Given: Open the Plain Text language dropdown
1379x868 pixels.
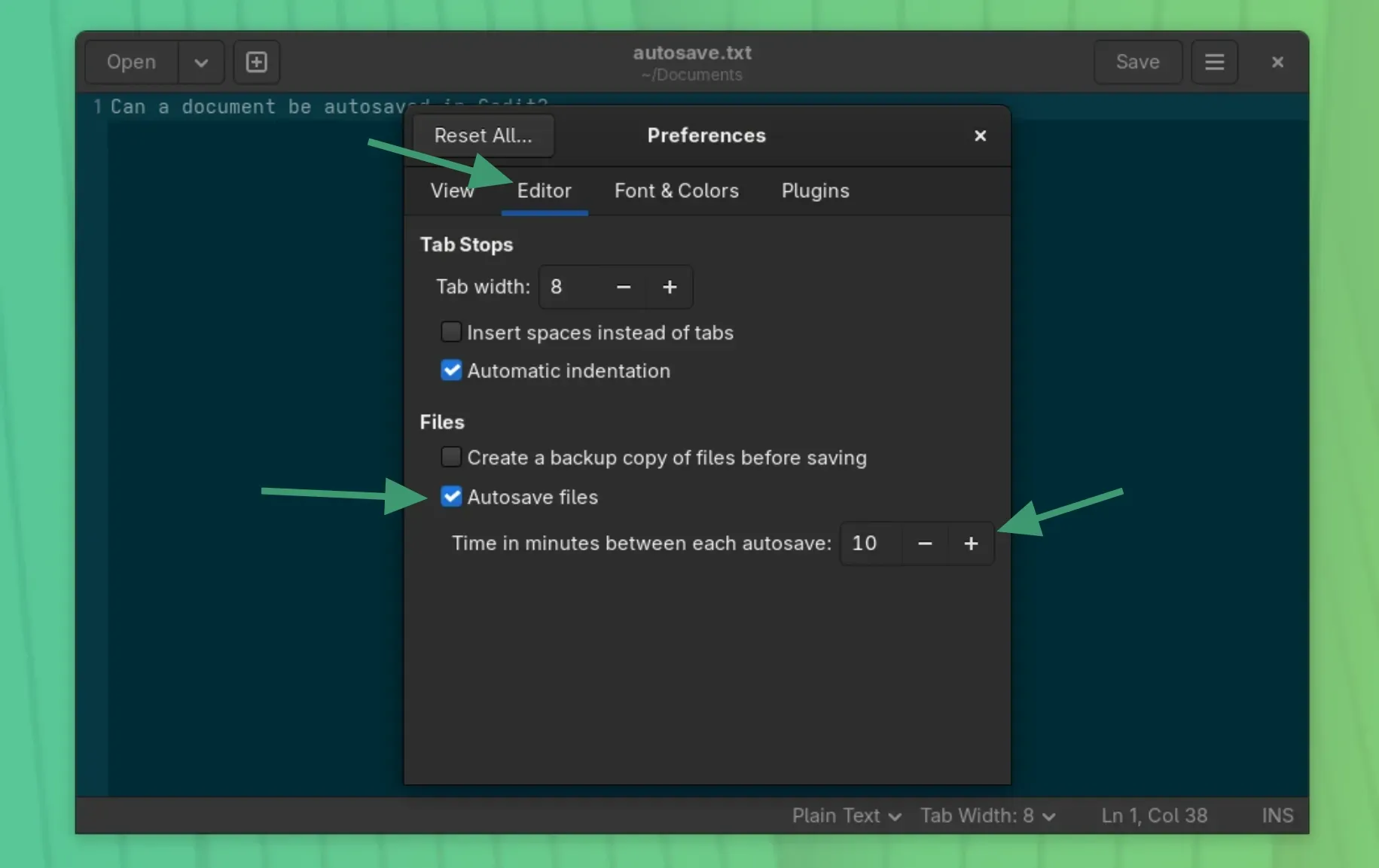Looking at the screenshot, I should click(845, 815).
